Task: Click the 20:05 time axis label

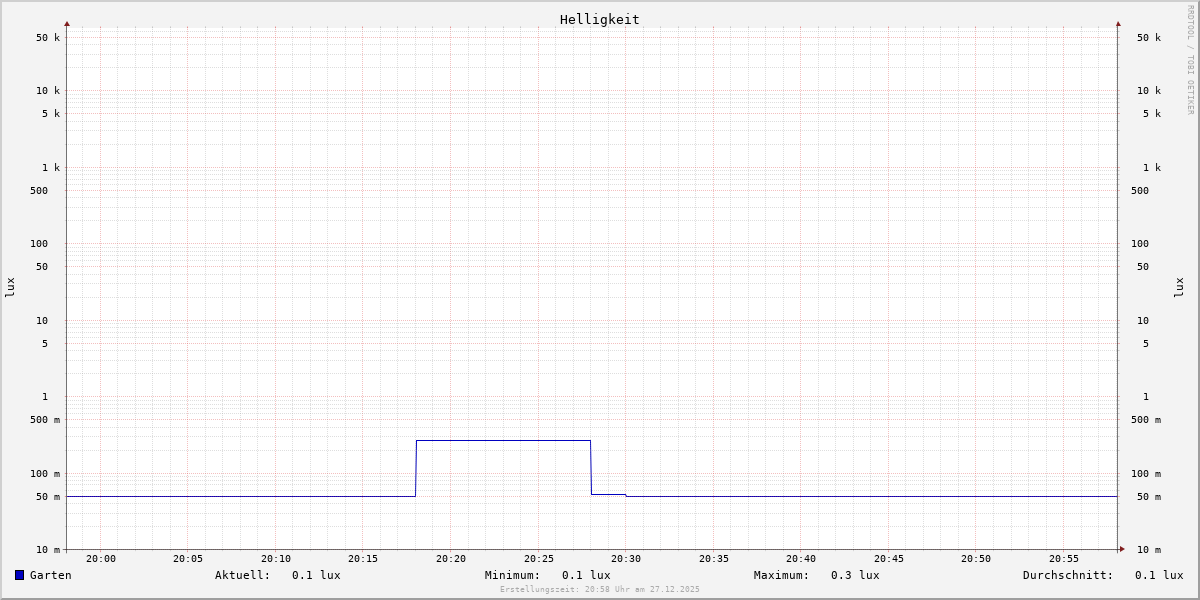Action: [x=188, y=559]
